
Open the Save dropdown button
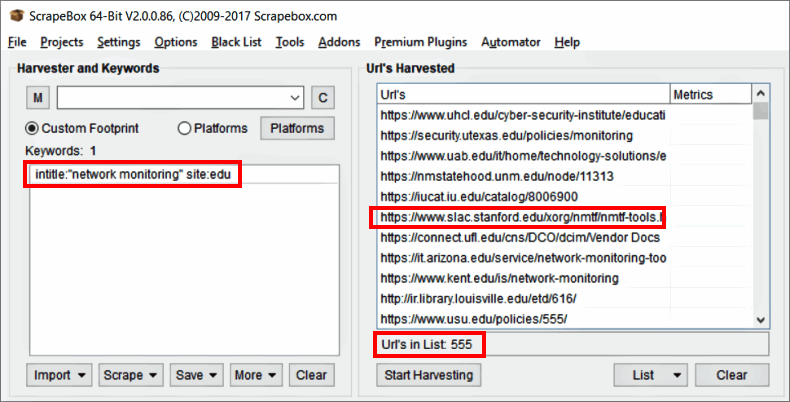click(x=196, y=375)
